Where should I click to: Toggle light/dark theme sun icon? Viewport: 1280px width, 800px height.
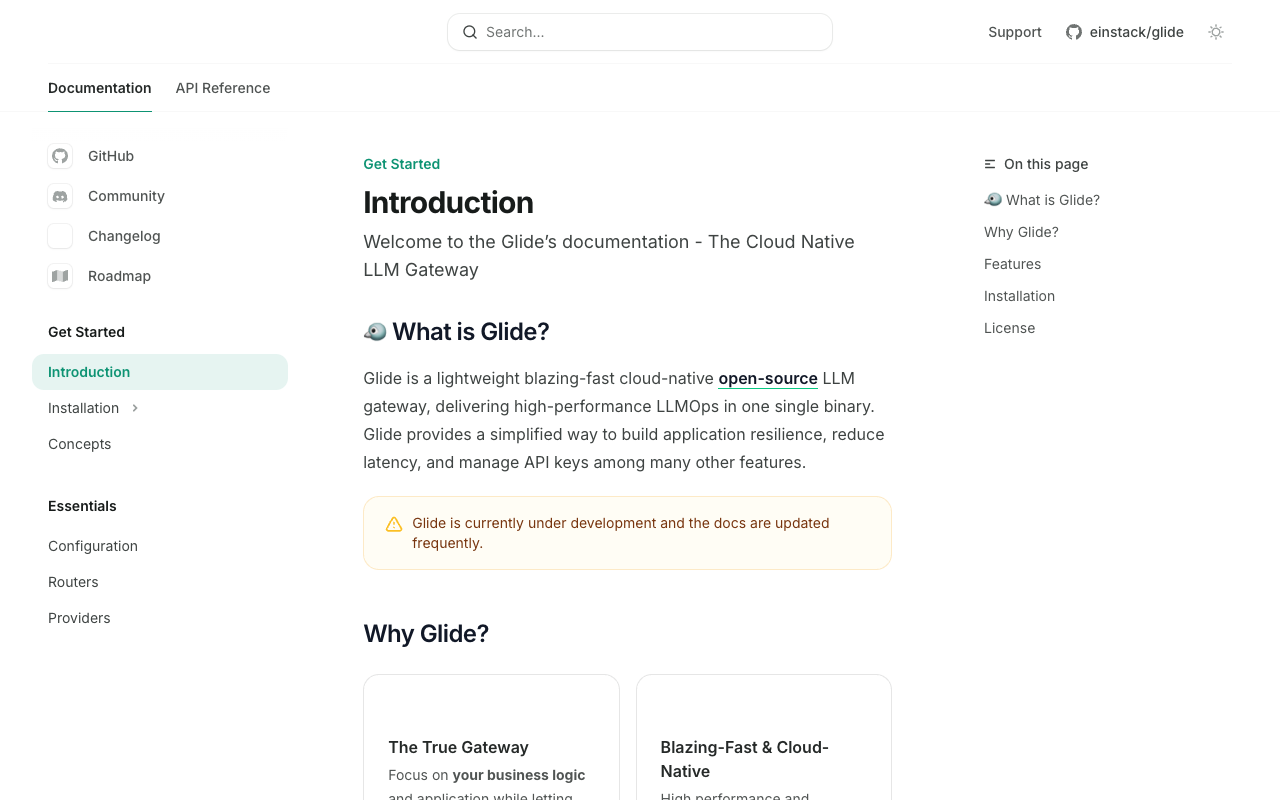[x=1216, y=32]
